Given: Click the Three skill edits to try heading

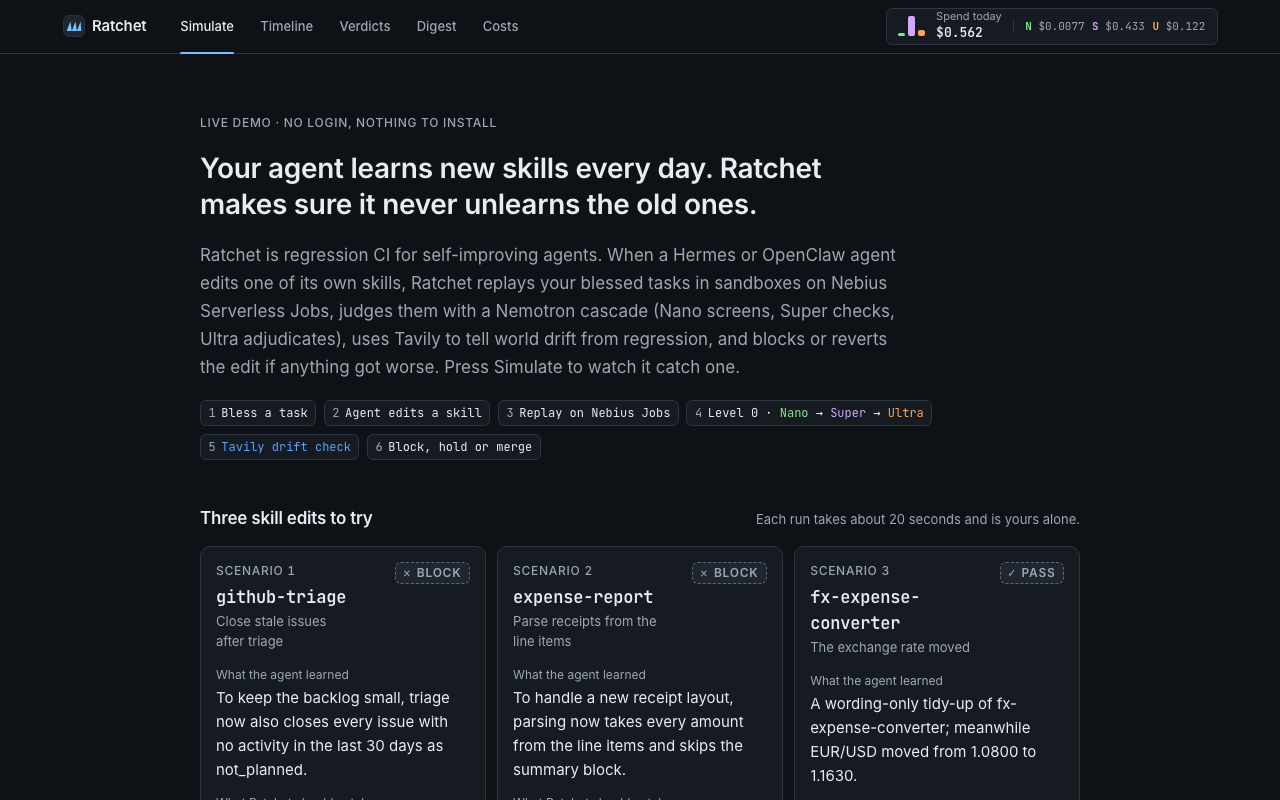Looking at the screenshot, I should pyautogui.click(x=286, y=518).
